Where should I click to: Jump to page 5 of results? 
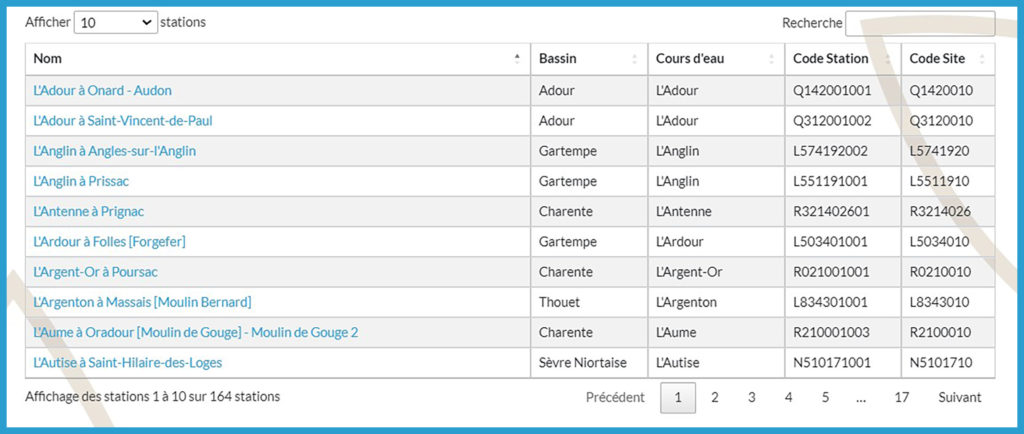tap(825, 398)
